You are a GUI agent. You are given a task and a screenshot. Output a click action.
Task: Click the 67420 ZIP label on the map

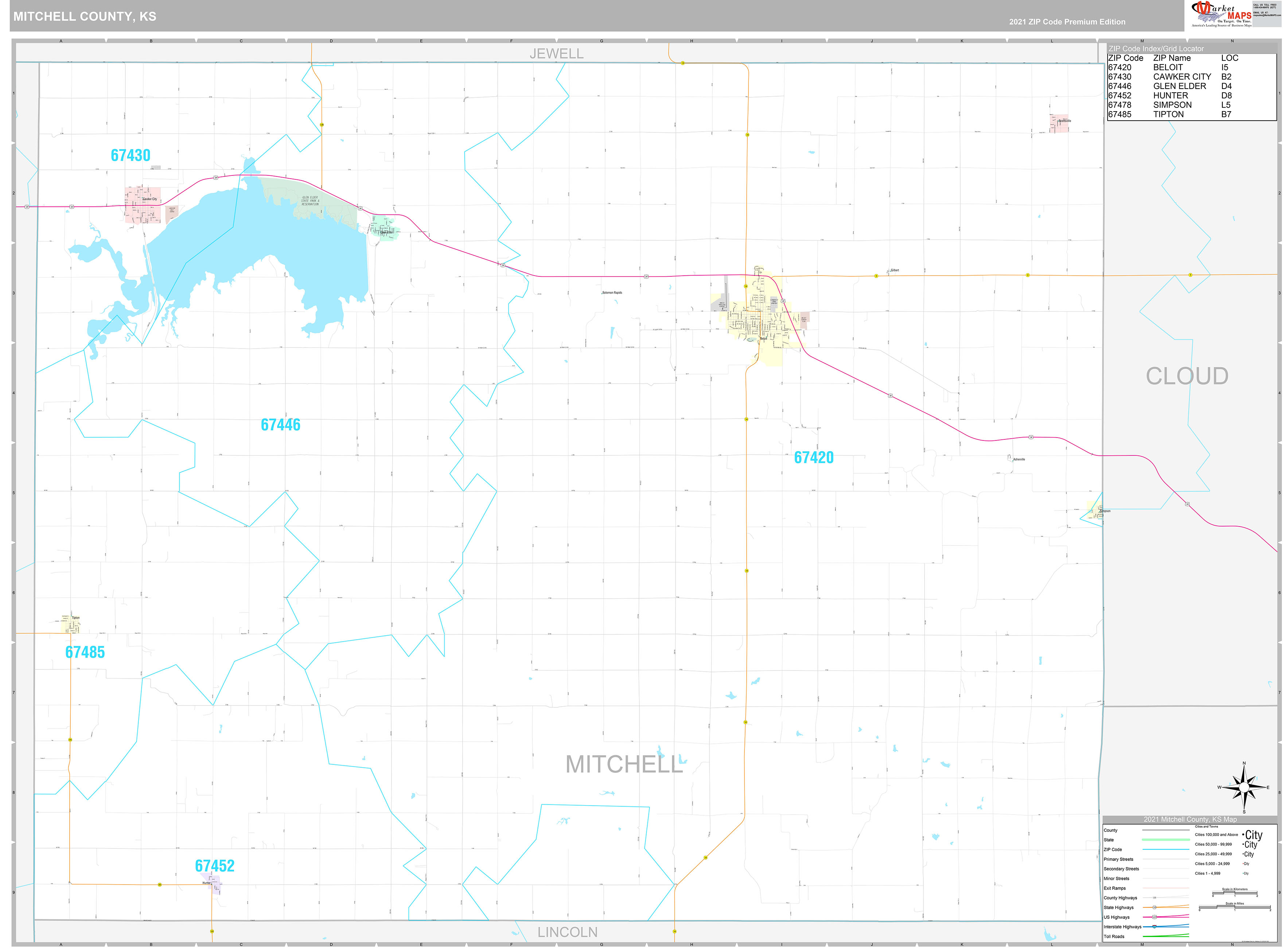815,457
